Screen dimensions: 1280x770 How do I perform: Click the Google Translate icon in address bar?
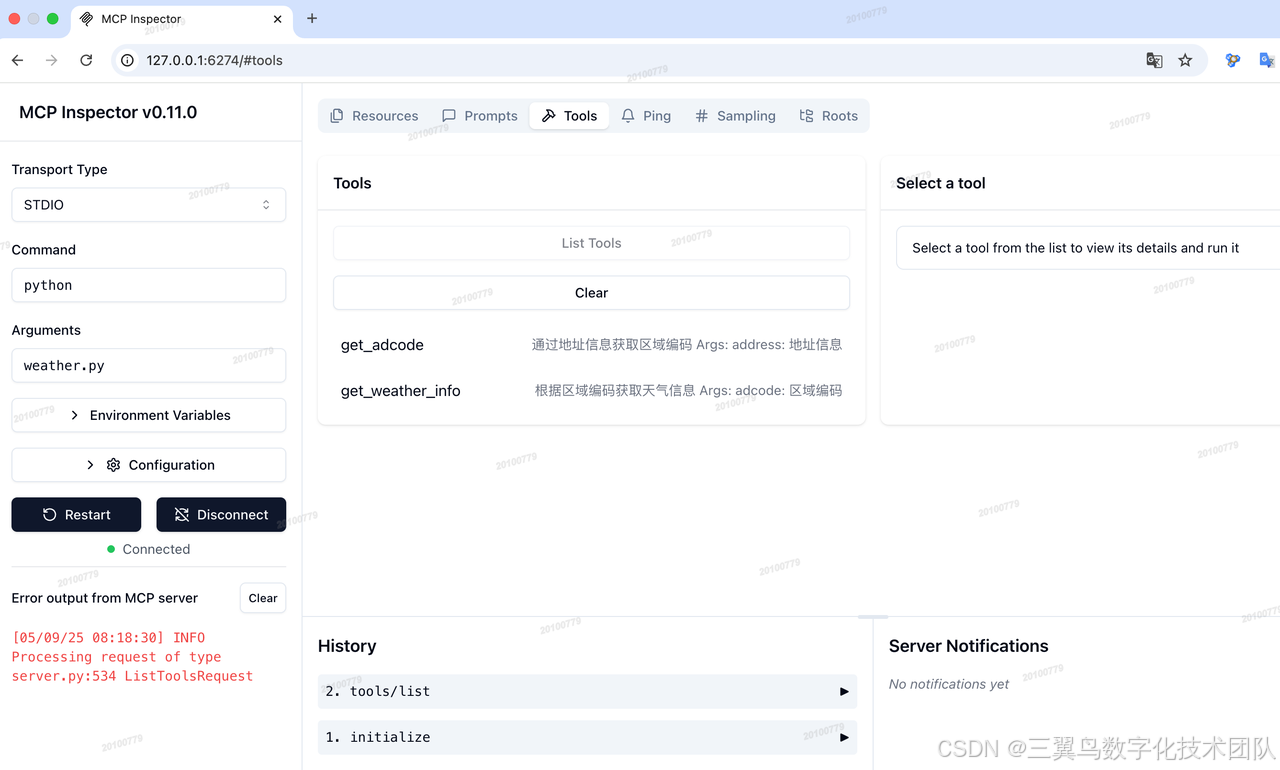tap(1154, 60)
